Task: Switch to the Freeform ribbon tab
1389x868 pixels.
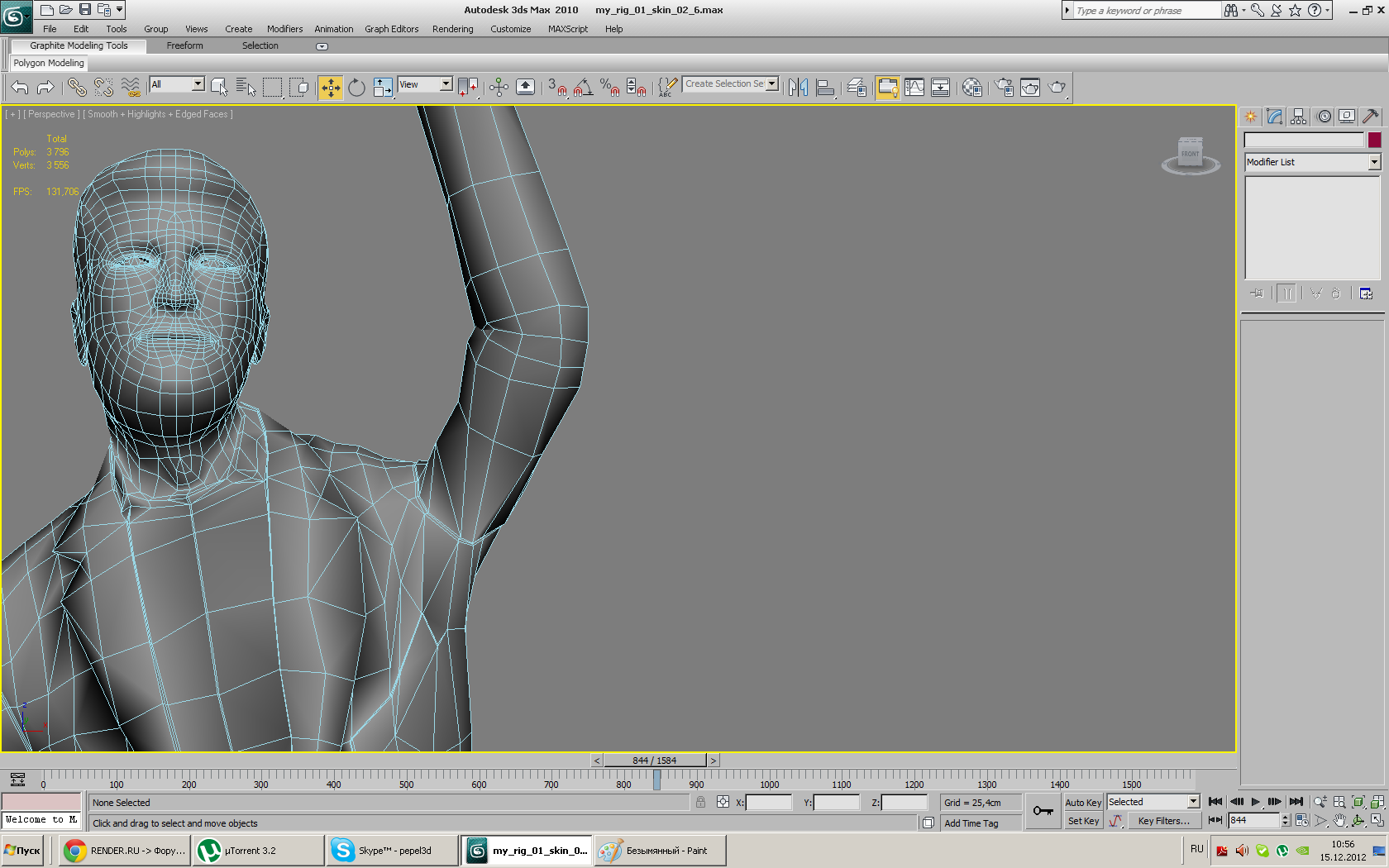Action: [184, 46]
